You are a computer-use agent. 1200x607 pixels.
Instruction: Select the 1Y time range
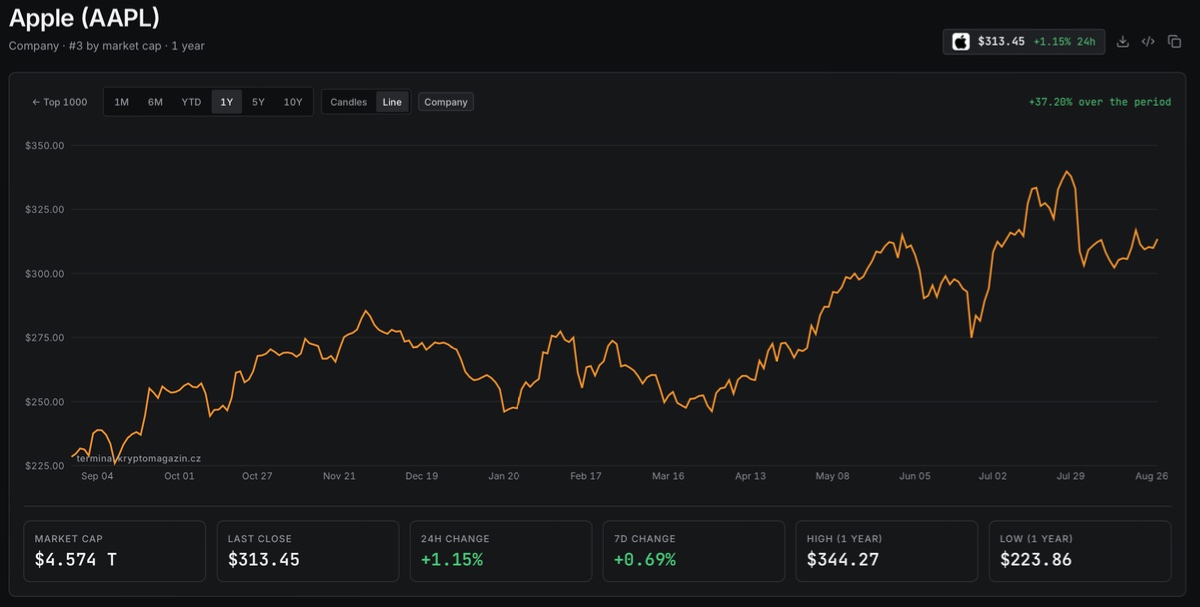click(x=227, y=102)
